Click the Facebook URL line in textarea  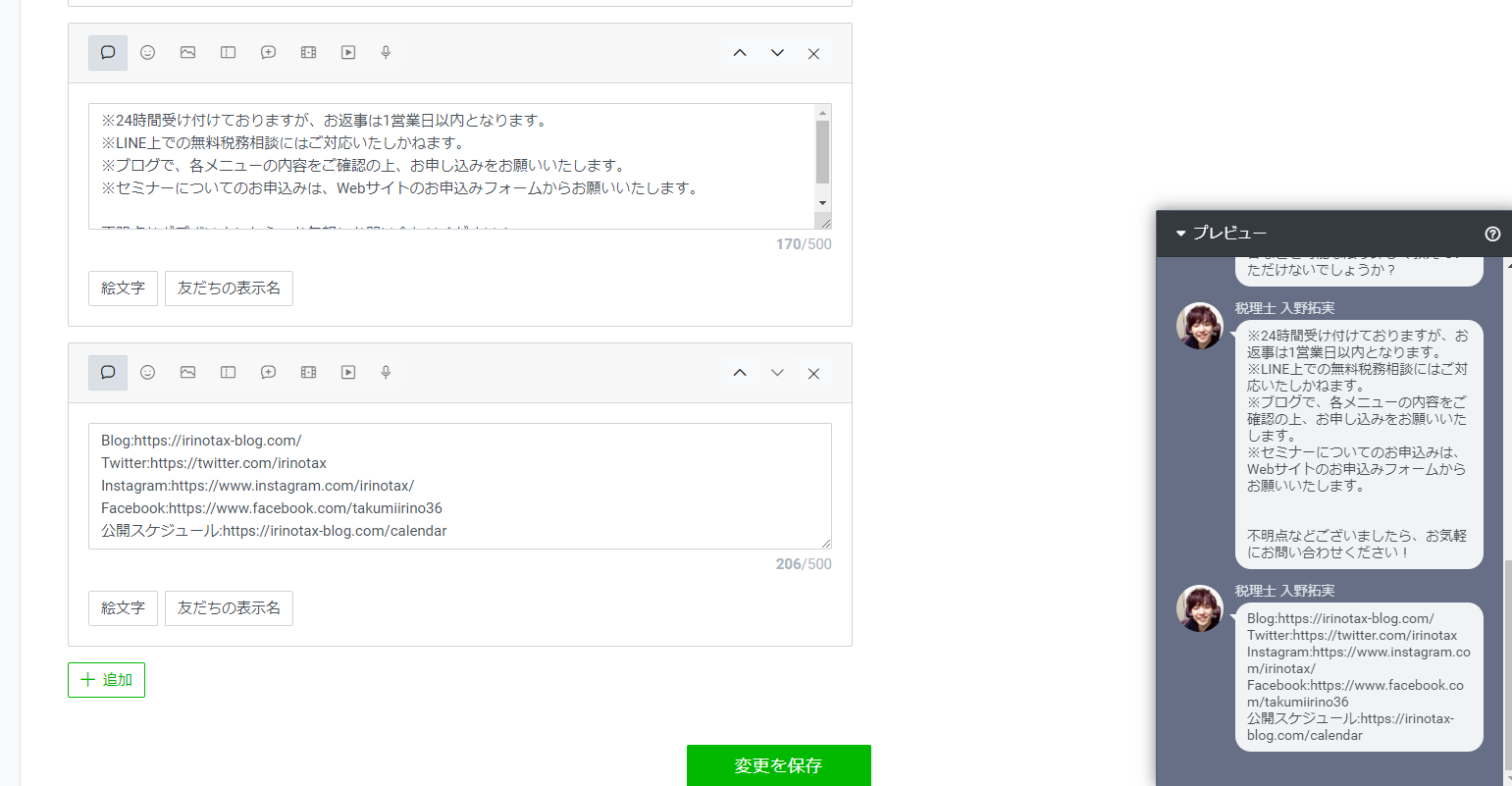(272, 508)
